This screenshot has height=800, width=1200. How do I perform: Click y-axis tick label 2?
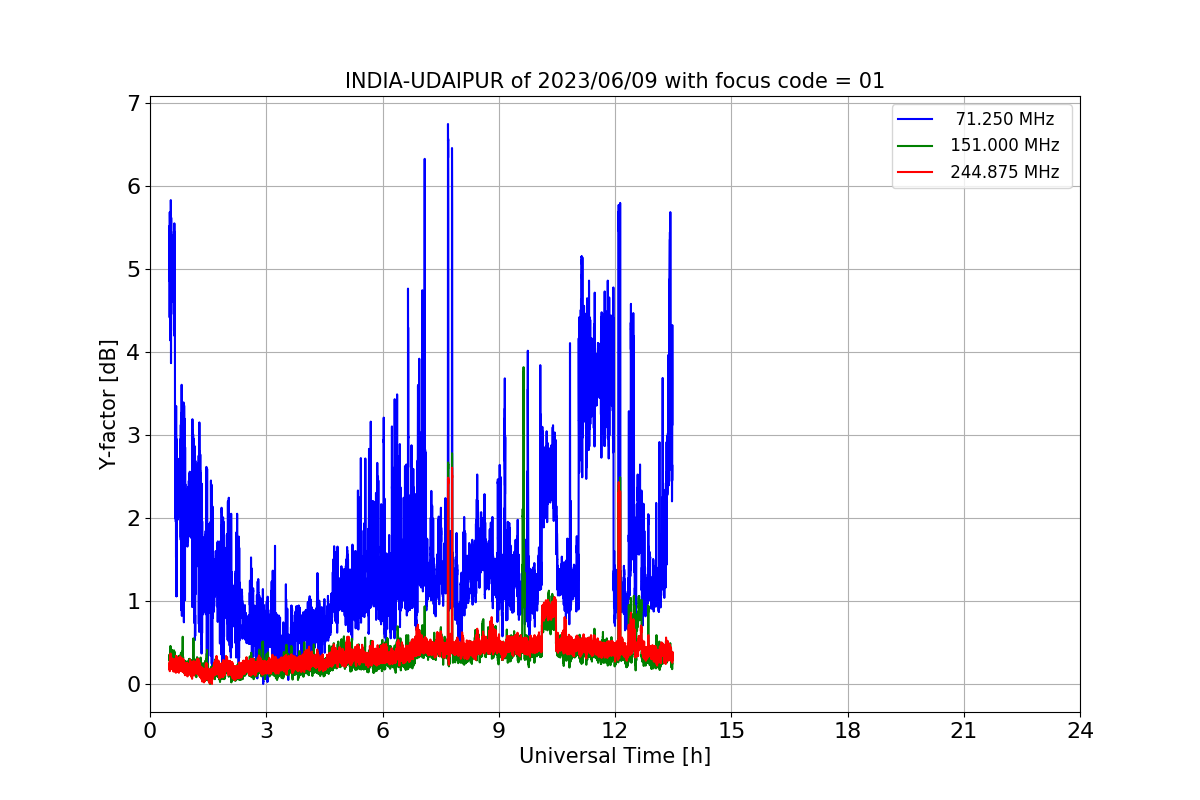tap(133, 519)
